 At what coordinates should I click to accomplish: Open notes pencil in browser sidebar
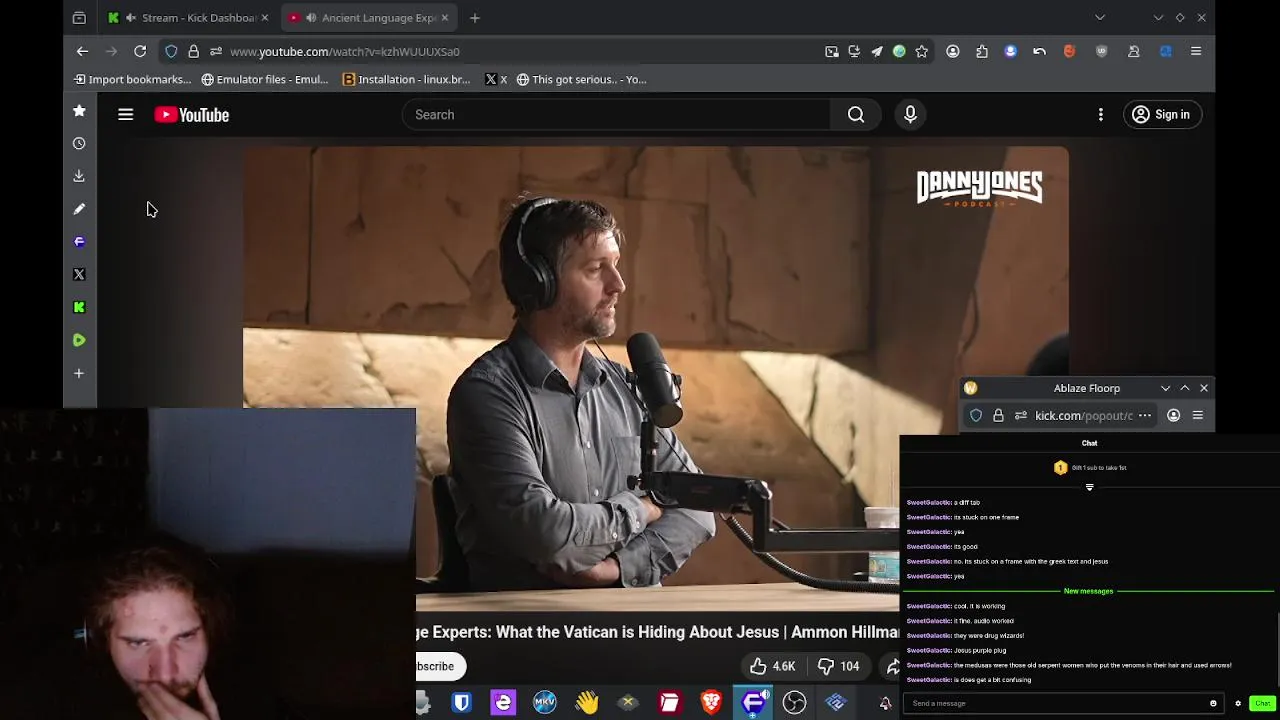click(79, 209)
